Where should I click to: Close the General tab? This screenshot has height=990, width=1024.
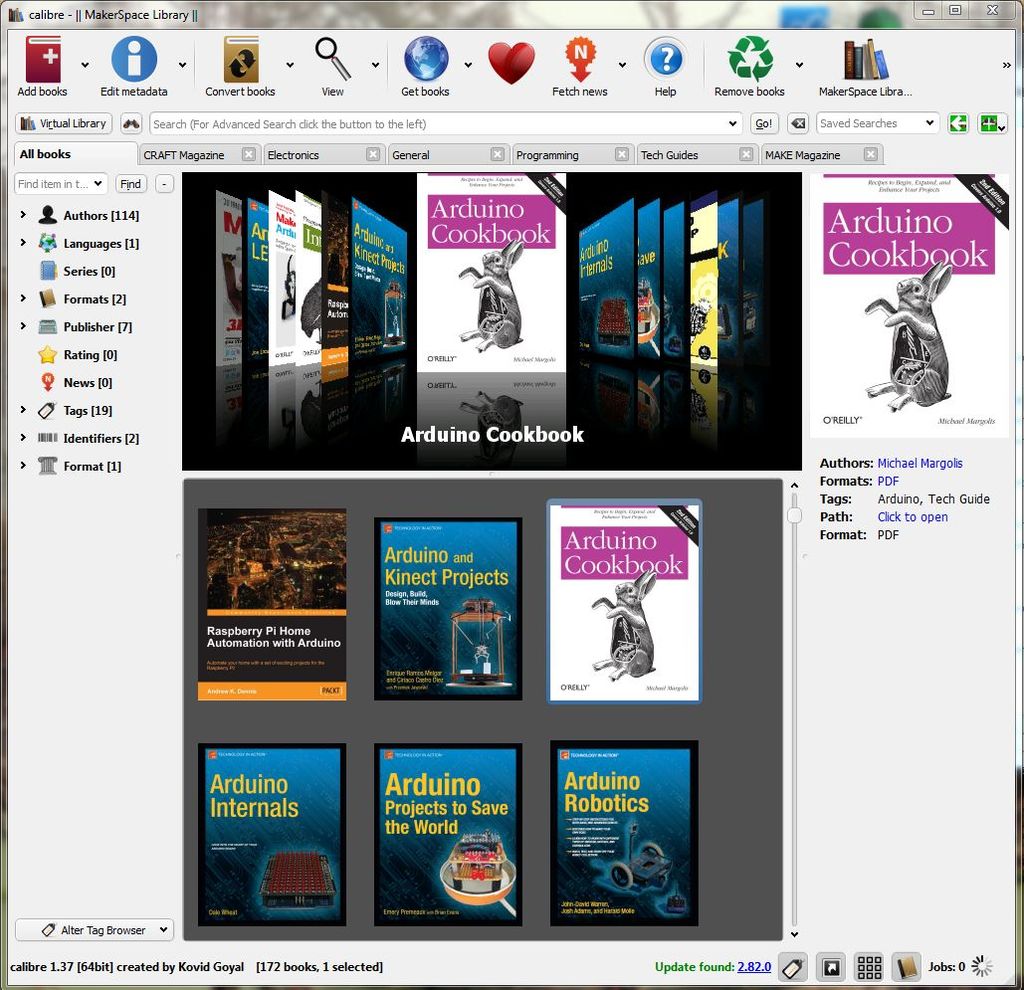(x=498, y=154)
